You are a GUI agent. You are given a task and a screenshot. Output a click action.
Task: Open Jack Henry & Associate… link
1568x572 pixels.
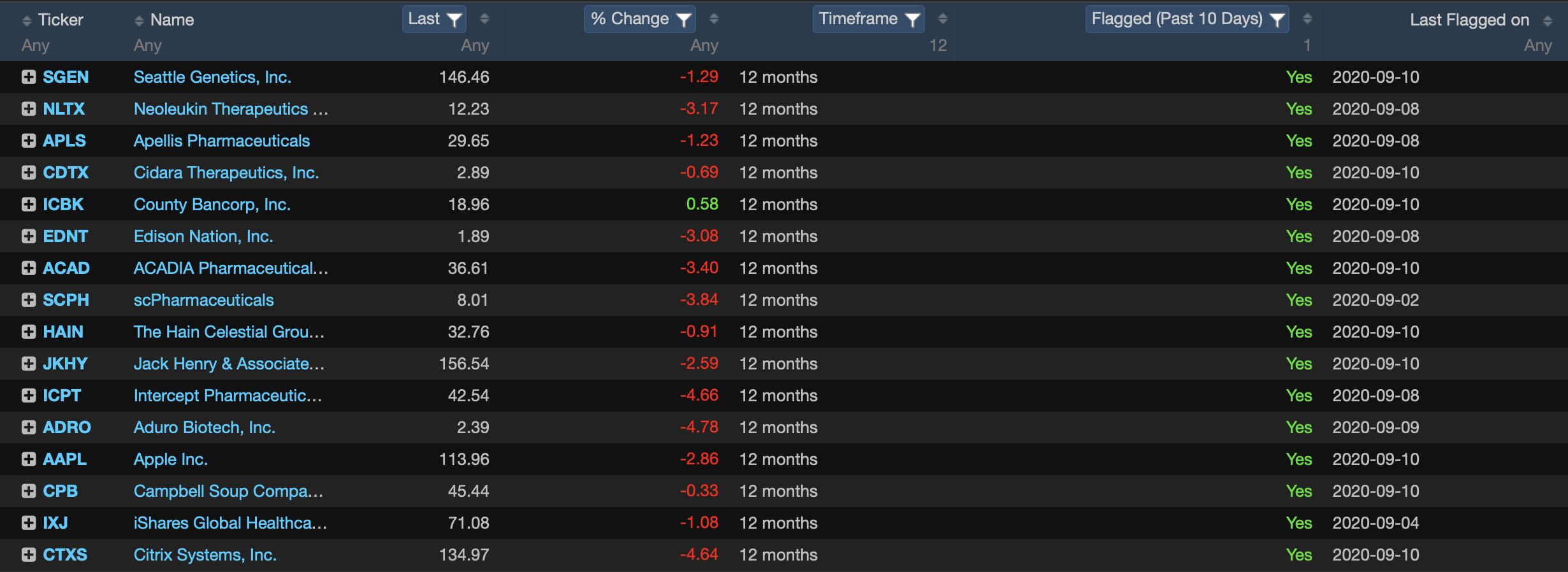[229, 364]
